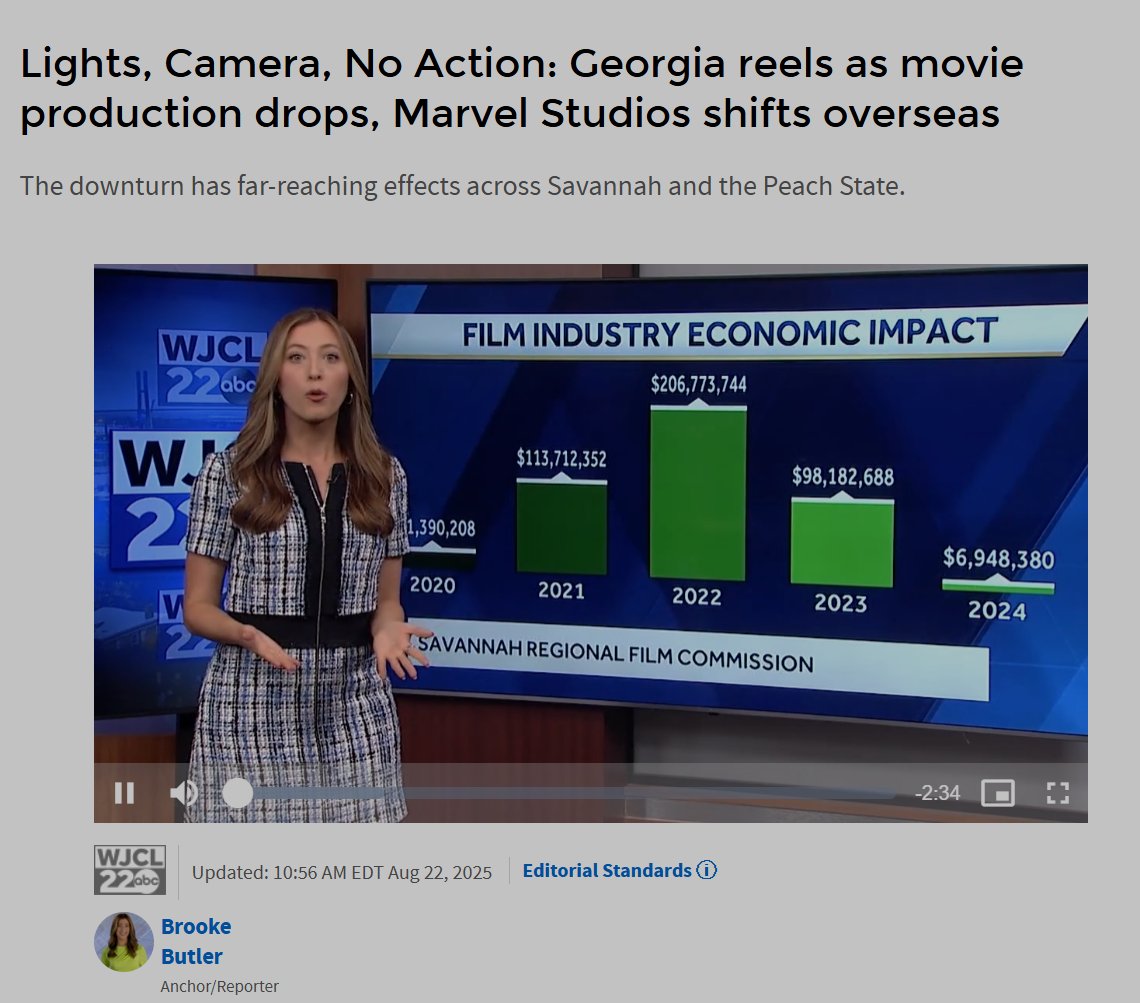Open the Editorial Standards link
The image size is (1140, 1003).
pyautogui.click(x=606, y=871)
